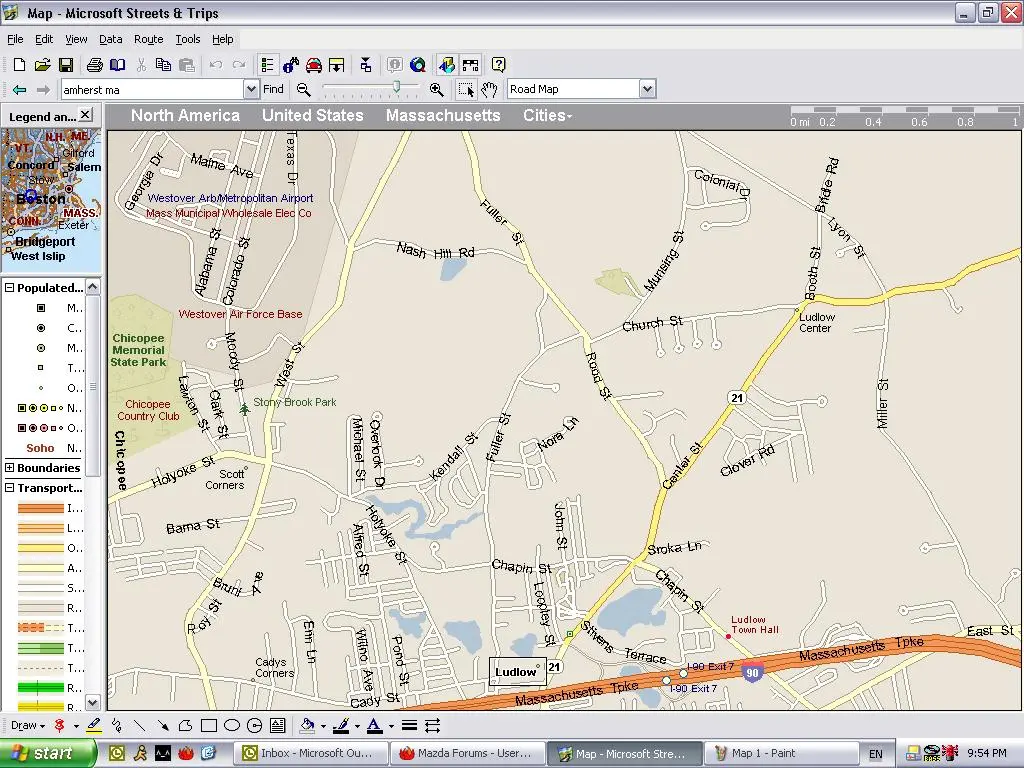Open the Road Map view dropdown
This screenshot has width=1024, height=768.
pyautogui.click(x=646, y=88)
